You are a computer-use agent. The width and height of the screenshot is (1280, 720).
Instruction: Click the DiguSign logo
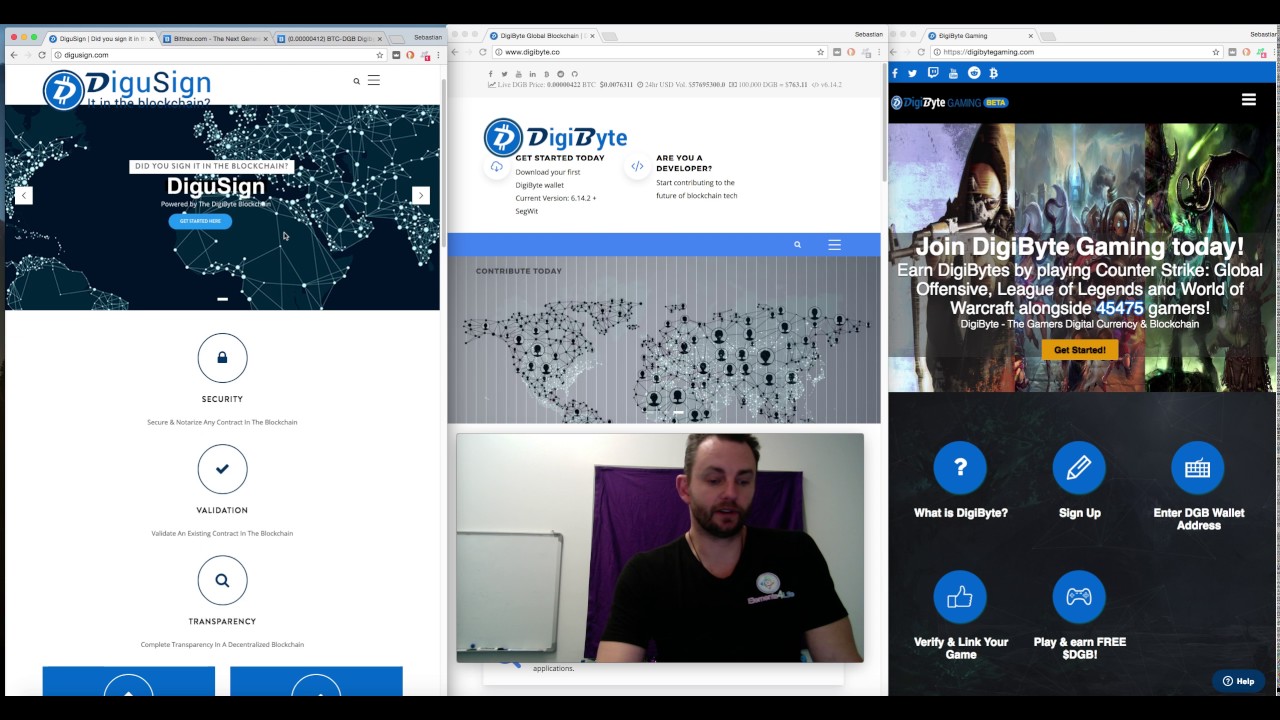click(x=127, y=88)
